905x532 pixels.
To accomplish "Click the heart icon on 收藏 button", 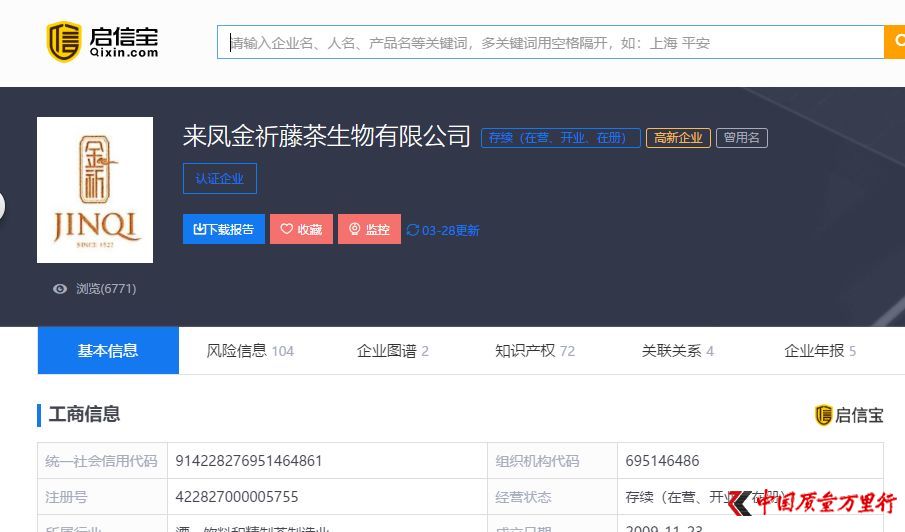I will click(x=286, y=229).
